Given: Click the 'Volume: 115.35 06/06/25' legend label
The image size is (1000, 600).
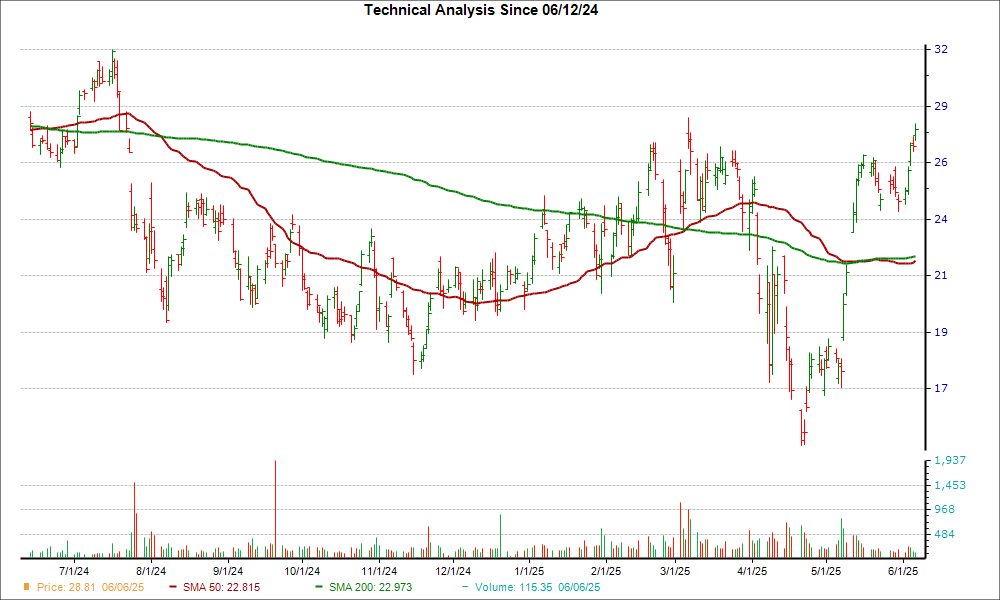Looking at the screenshot, I should [x=538, y=587].
